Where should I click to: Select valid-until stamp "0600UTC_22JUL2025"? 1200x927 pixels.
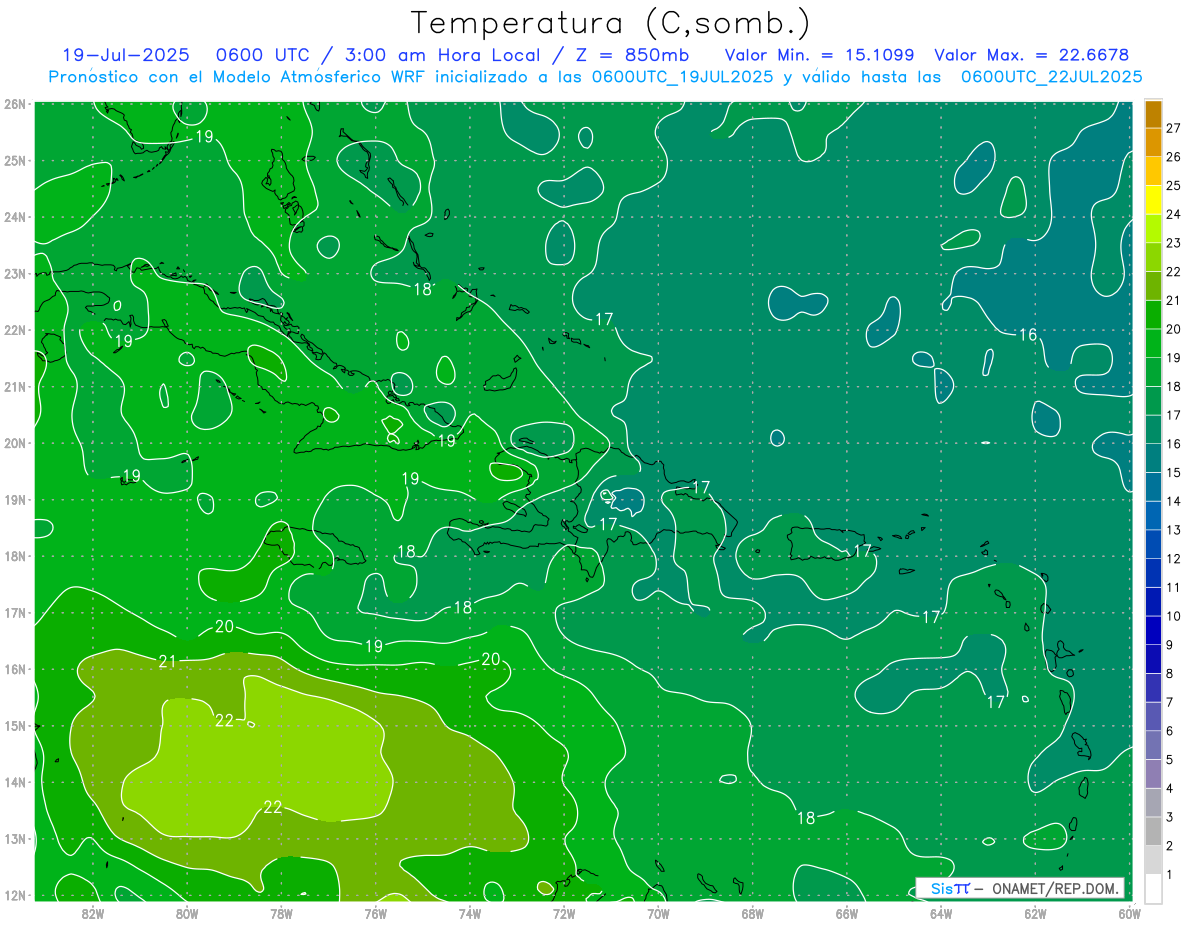1051,76
